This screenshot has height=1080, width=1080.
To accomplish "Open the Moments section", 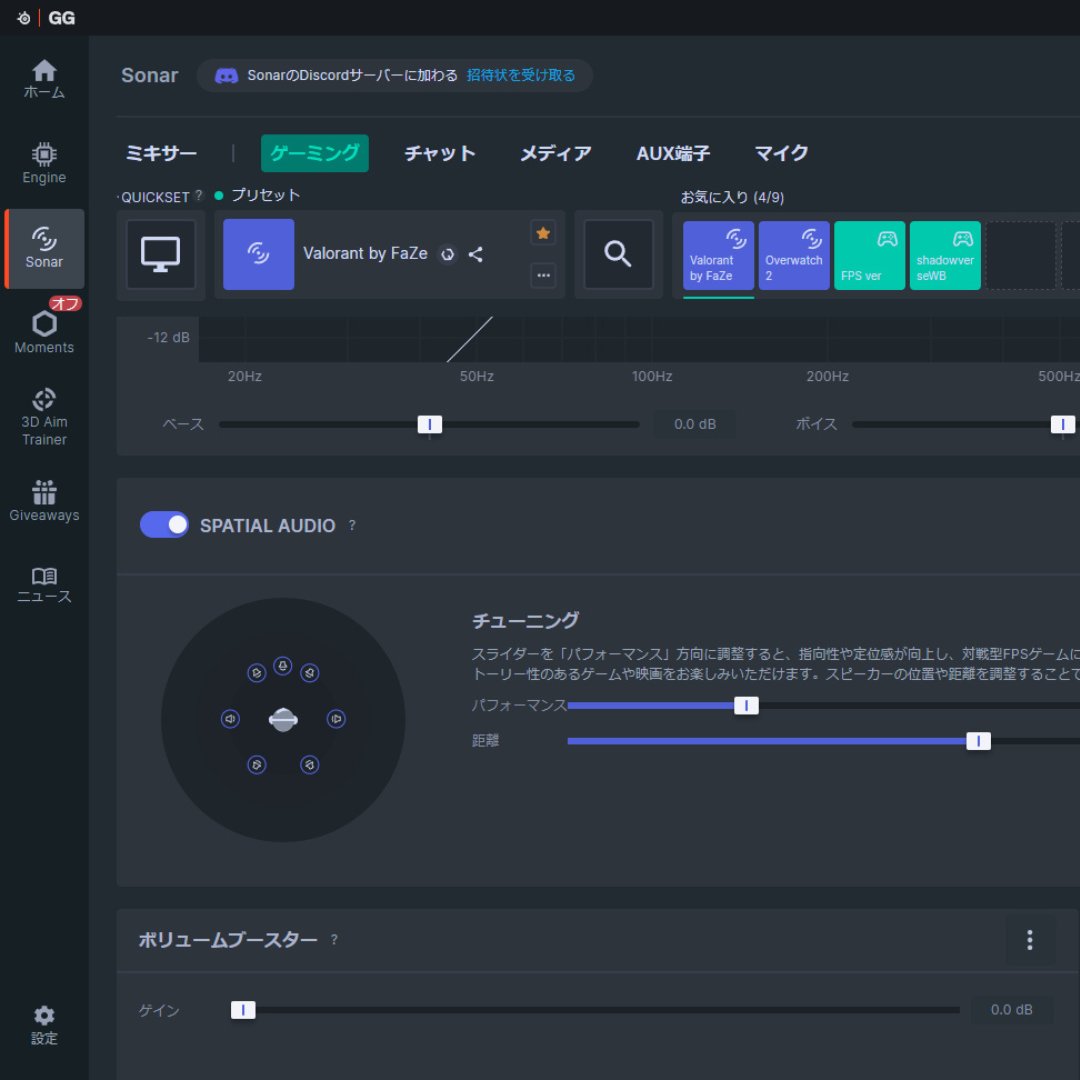I will tap(44, 331).
